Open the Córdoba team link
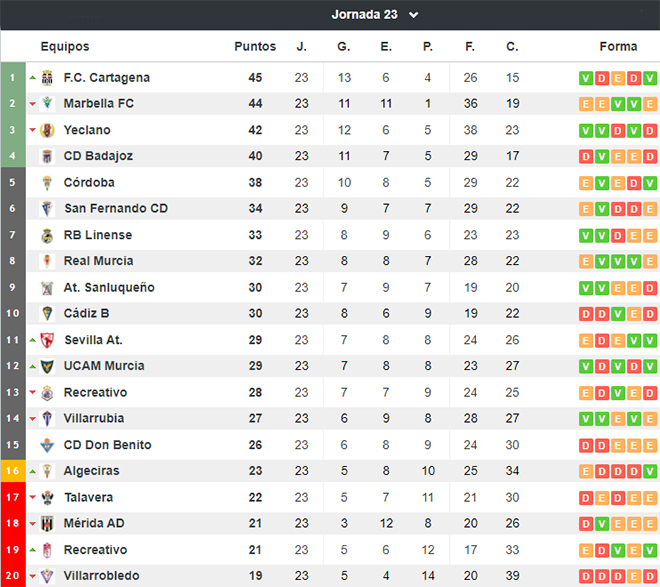The height and width of the screenshot is (587, 660). [89, 183]
